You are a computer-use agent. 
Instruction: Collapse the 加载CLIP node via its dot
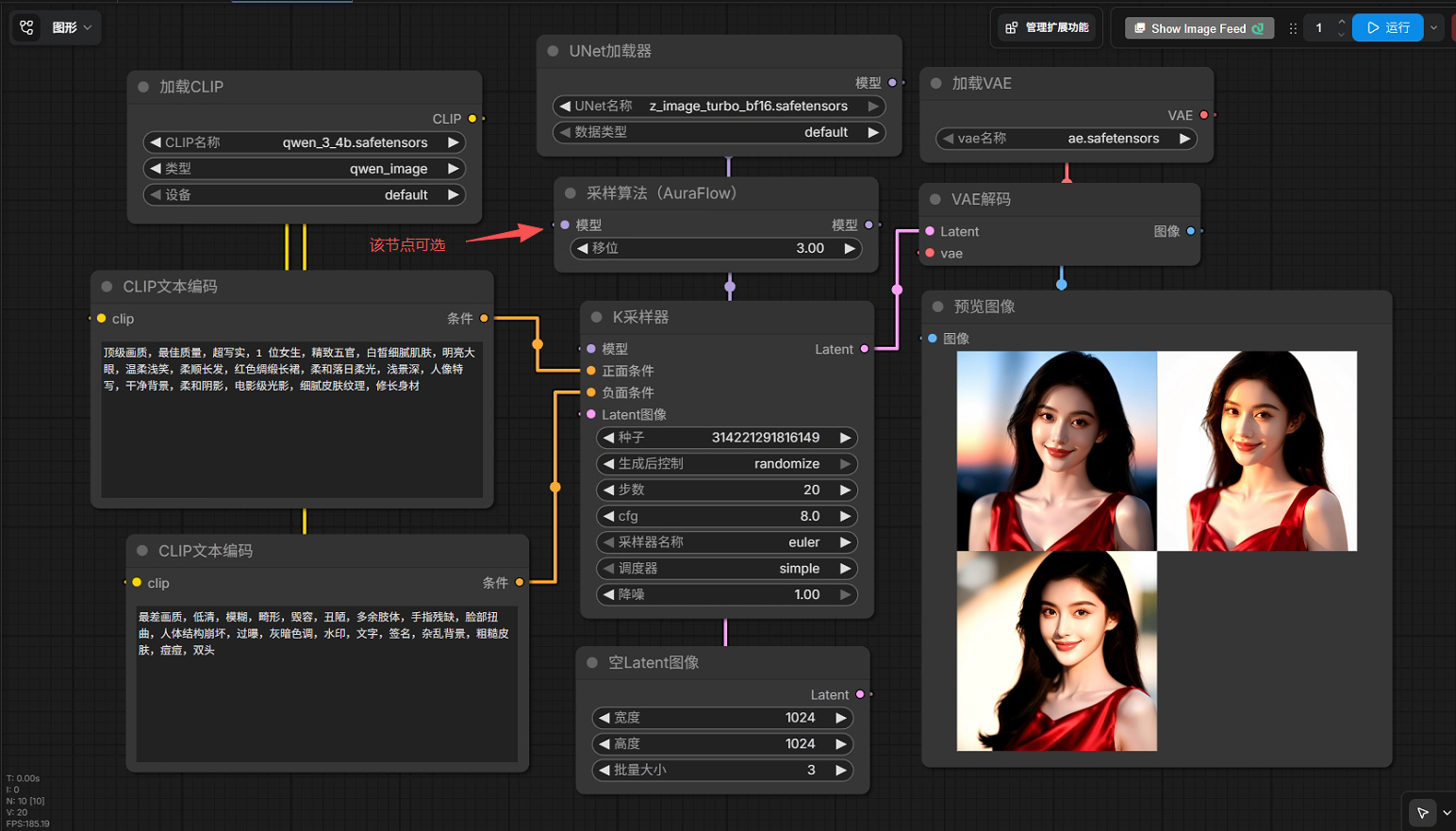[x=143, y=87]
